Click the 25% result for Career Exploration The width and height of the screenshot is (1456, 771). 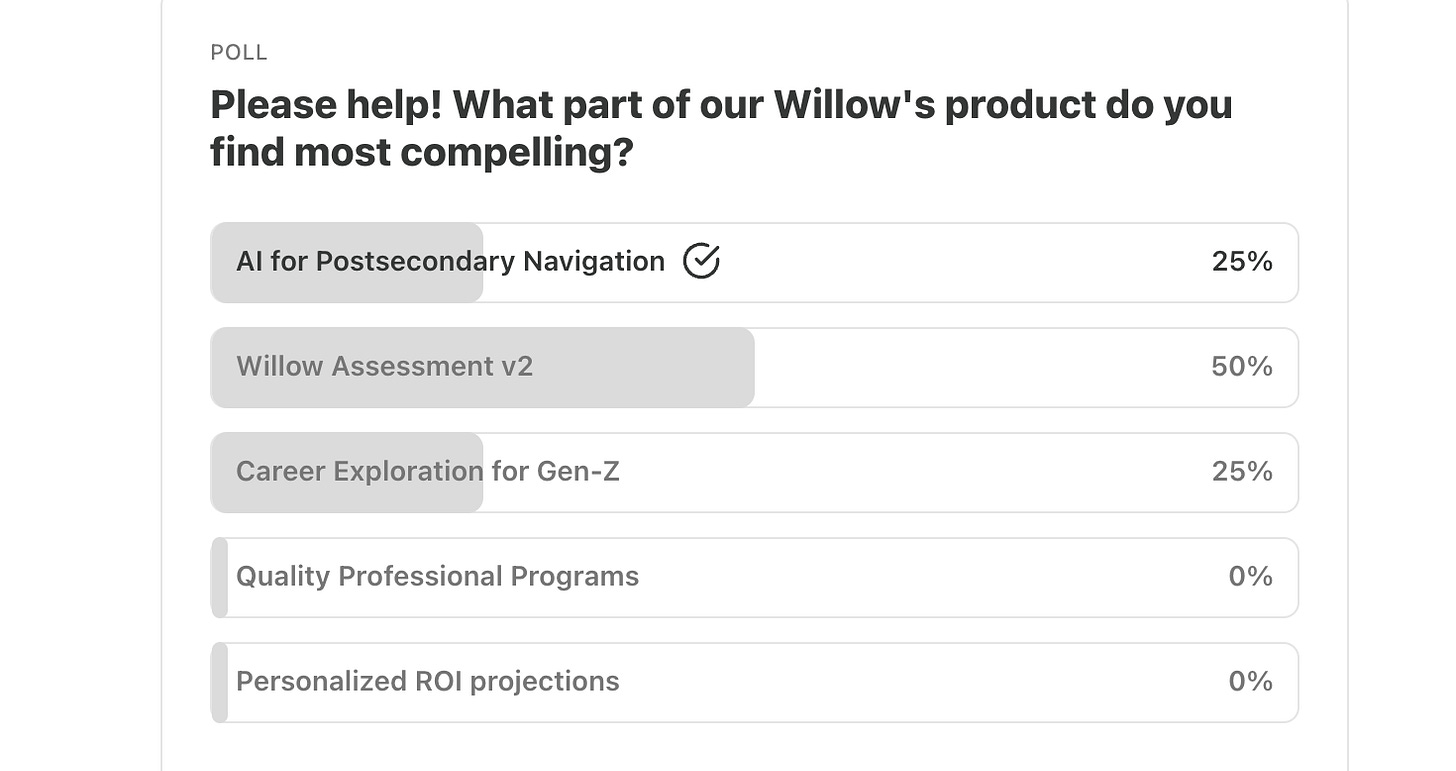coord(1242,471)
